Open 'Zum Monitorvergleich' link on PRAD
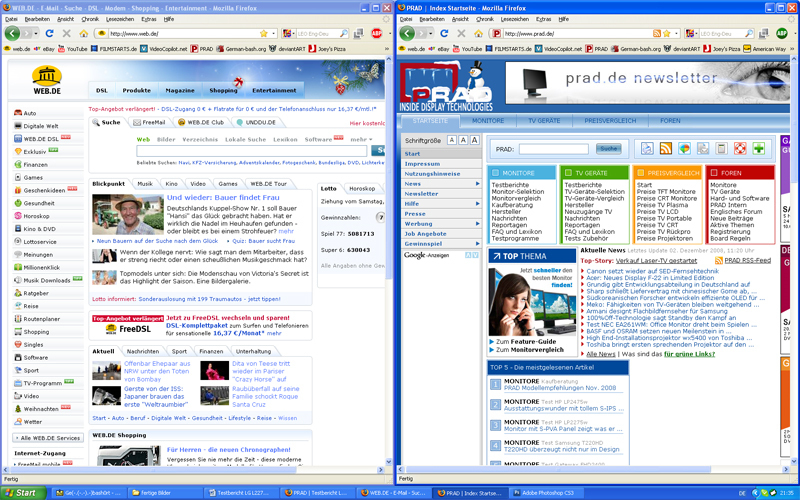 530,349
